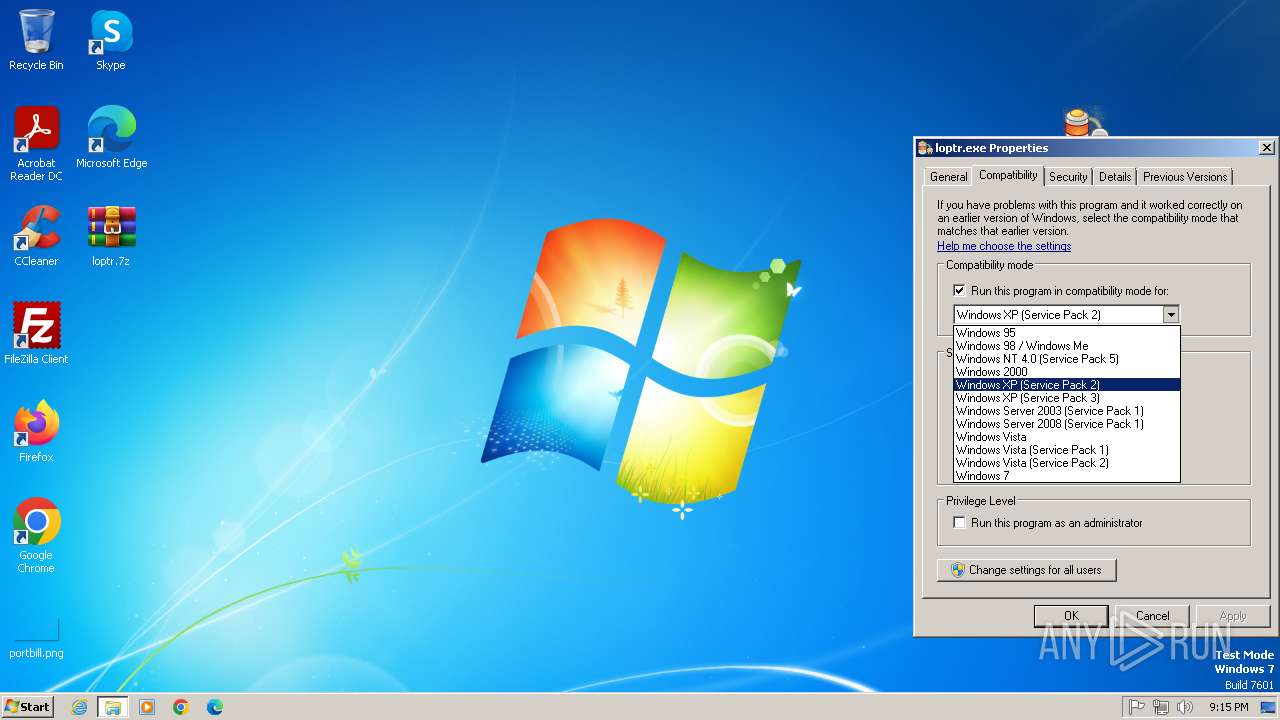The image size is (1280, 720).
Task: Click the Action Center flag tray icon
Action: (1137, 707)
